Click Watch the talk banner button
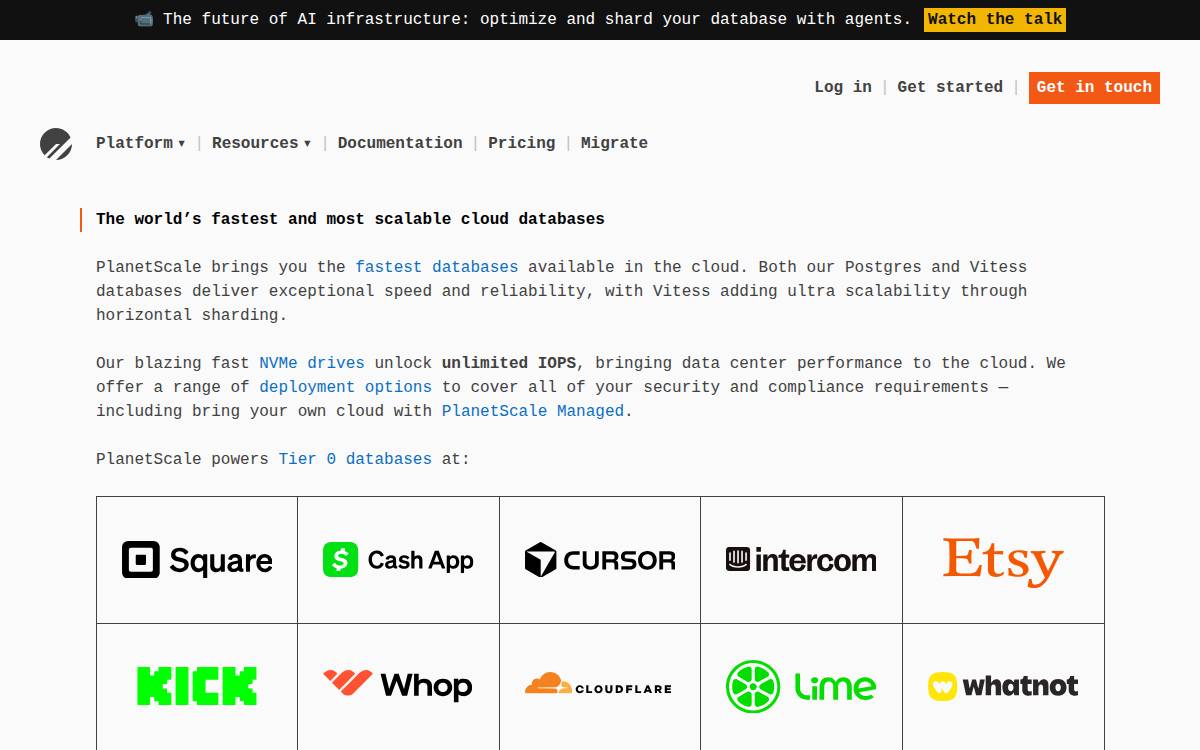Viewport: 1200px width, 750px height. (x=995, y=19)
